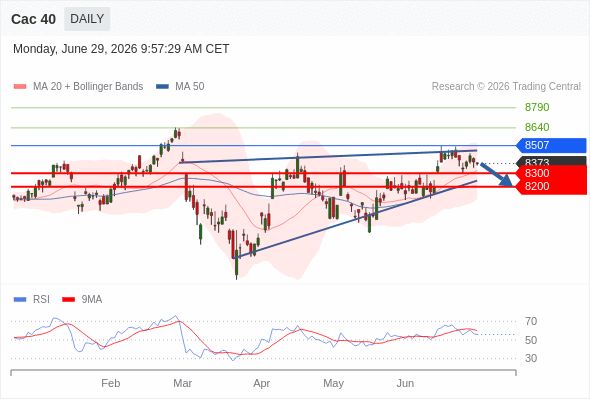This screenshot has width=590, height=400.
Task: Click the Mar label on time axis
Action: (182, 383)
